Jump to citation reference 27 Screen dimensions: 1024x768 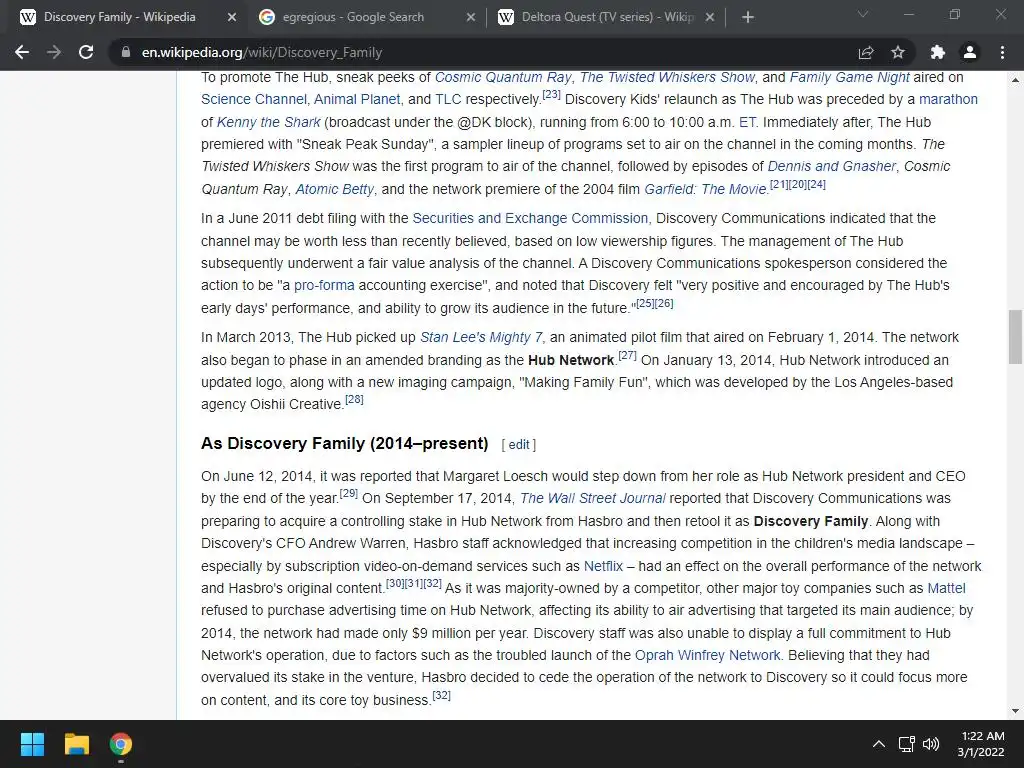click(628, 355)
